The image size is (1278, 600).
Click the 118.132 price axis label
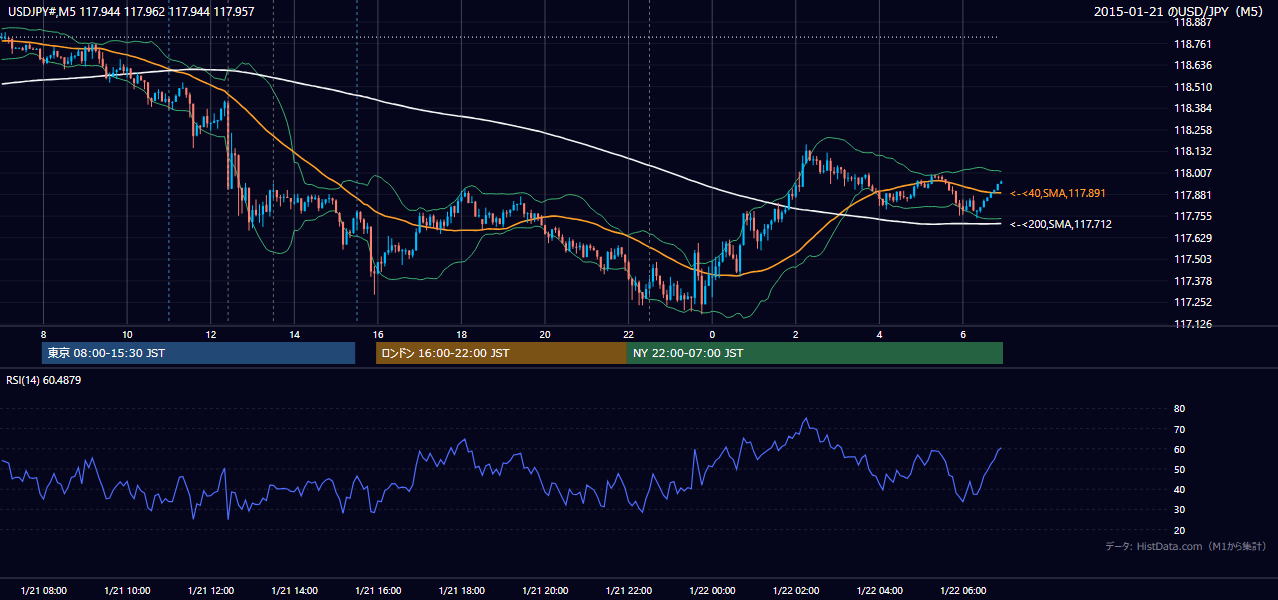tap(1193, 152)
